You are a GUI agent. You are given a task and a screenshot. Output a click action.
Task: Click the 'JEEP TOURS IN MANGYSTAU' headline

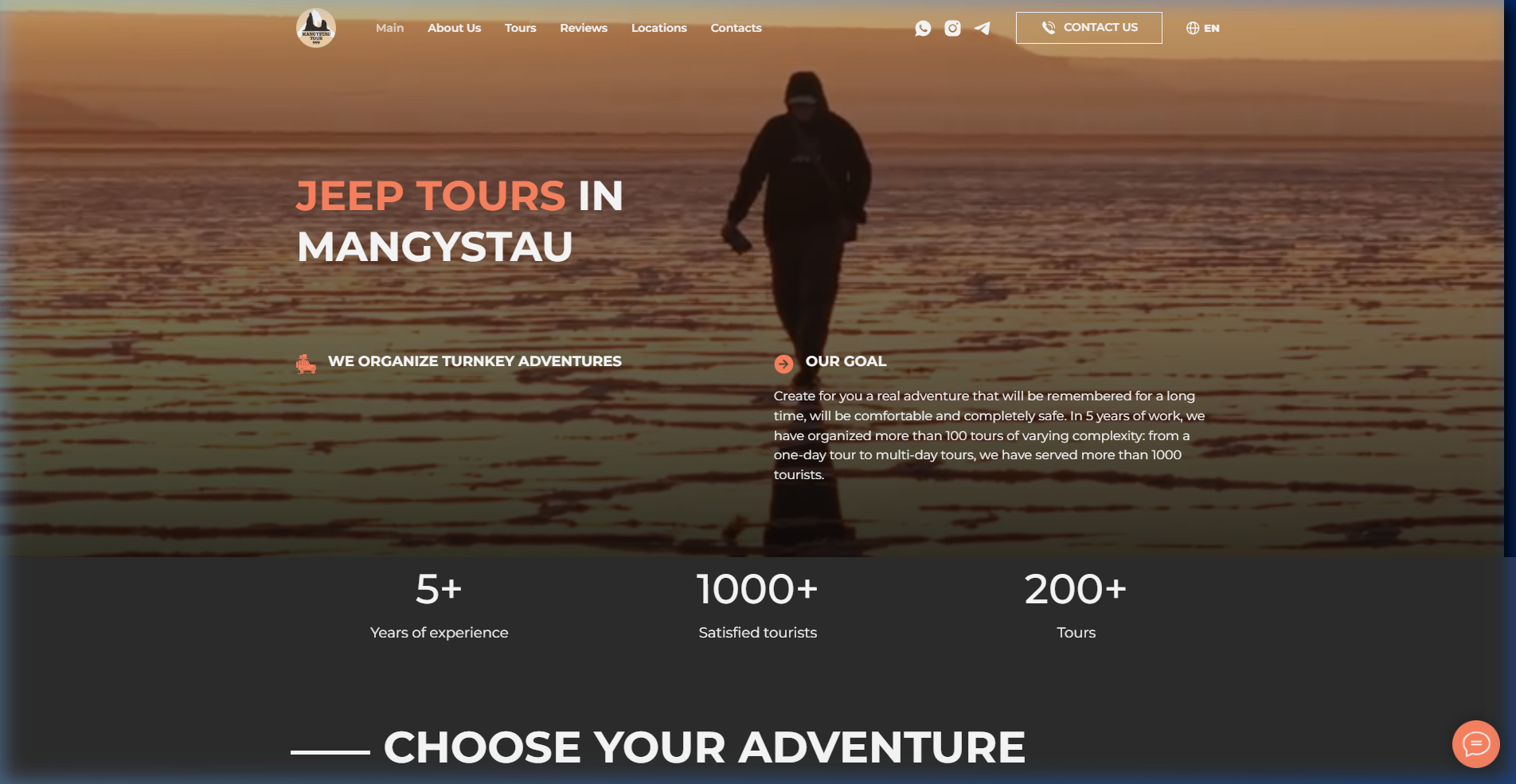click(459, 220)
